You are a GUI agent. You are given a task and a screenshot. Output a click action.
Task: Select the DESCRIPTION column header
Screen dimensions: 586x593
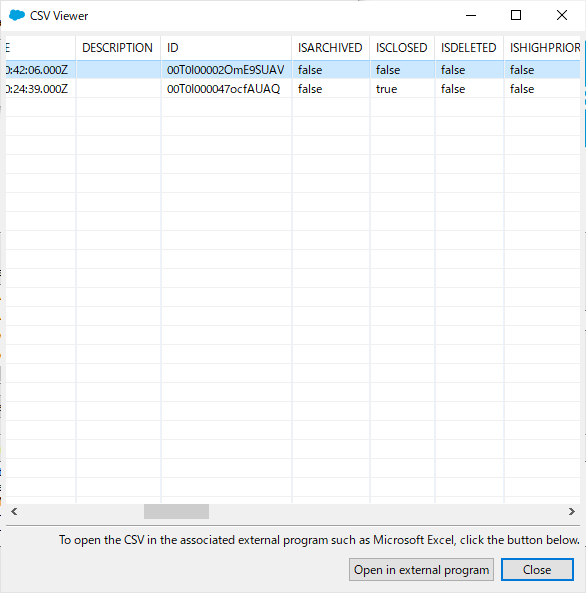click(118, 48)
